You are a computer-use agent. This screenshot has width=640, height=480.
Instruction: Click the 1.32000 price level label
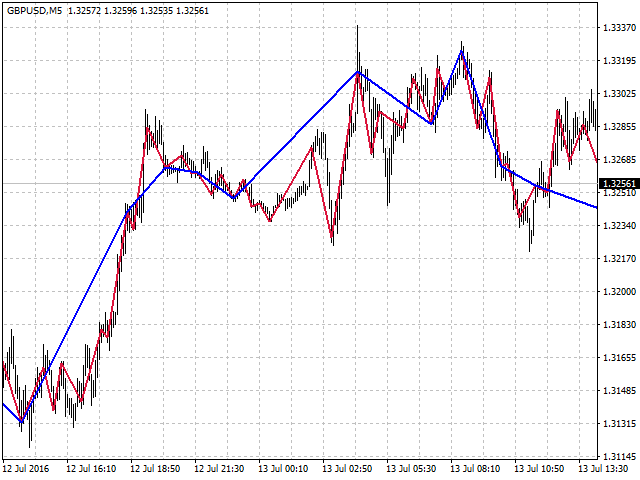[x=619, y=292]
